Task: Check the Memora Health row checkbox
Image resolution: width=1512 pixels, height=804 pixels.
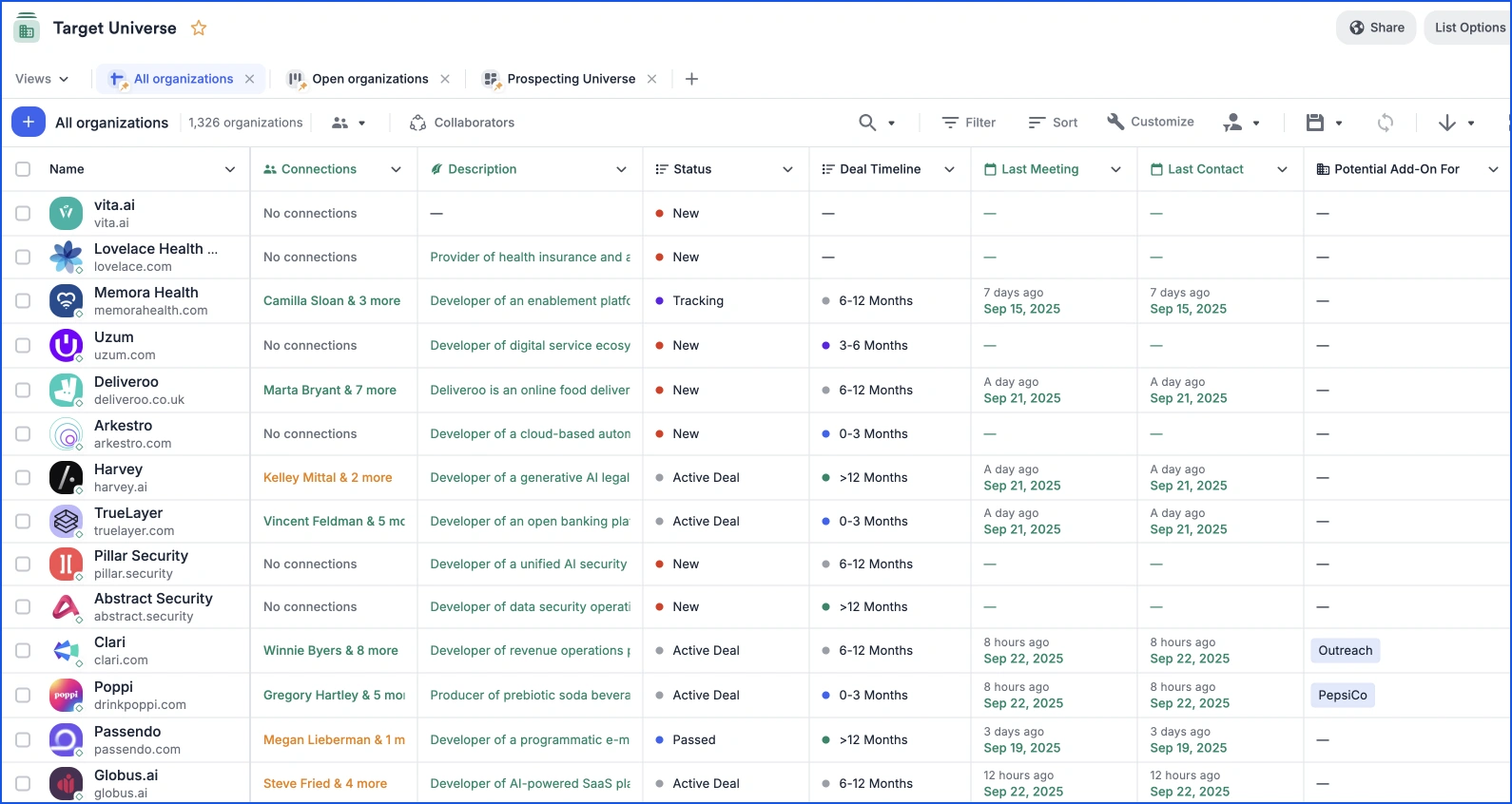Action: 23,301
